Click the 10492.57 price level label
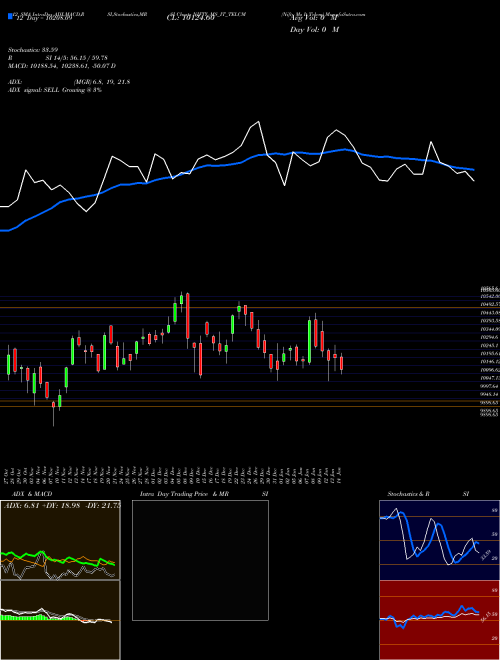Viewport: 500px width, 660px height. [x=490, y=304]
